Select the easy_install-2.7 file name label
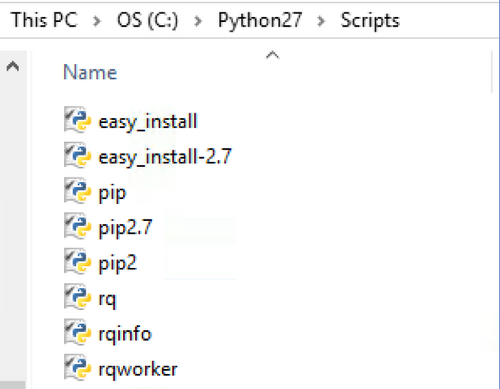The height and width of the screenshot is (389, 500). tap(165, 157)
